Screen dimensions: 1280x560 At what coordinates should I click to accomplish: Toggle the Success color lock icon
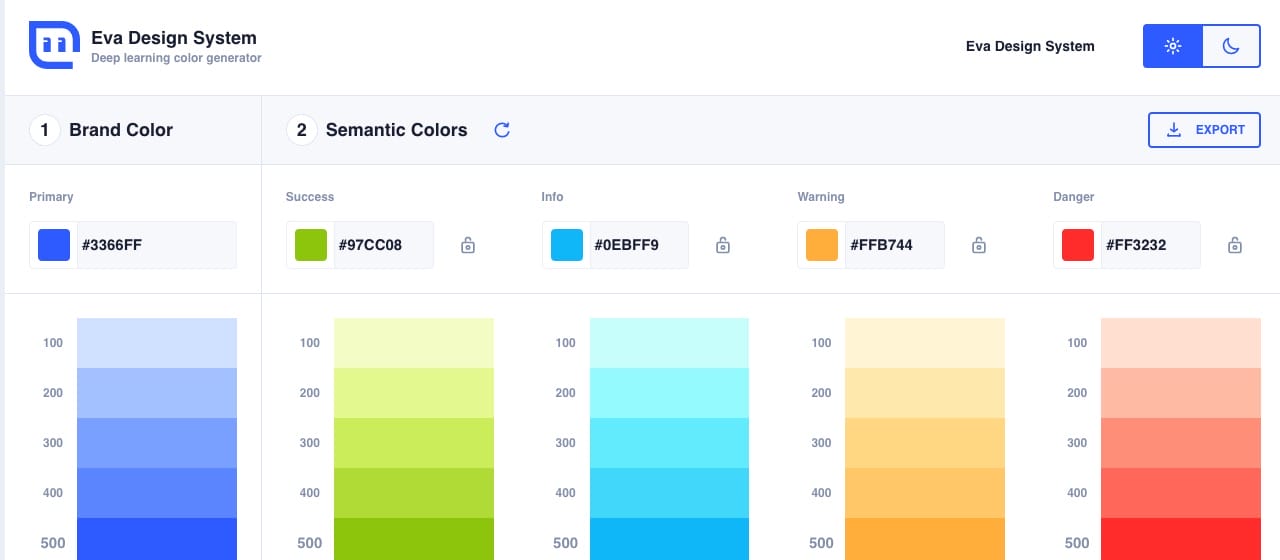point(467,245)
